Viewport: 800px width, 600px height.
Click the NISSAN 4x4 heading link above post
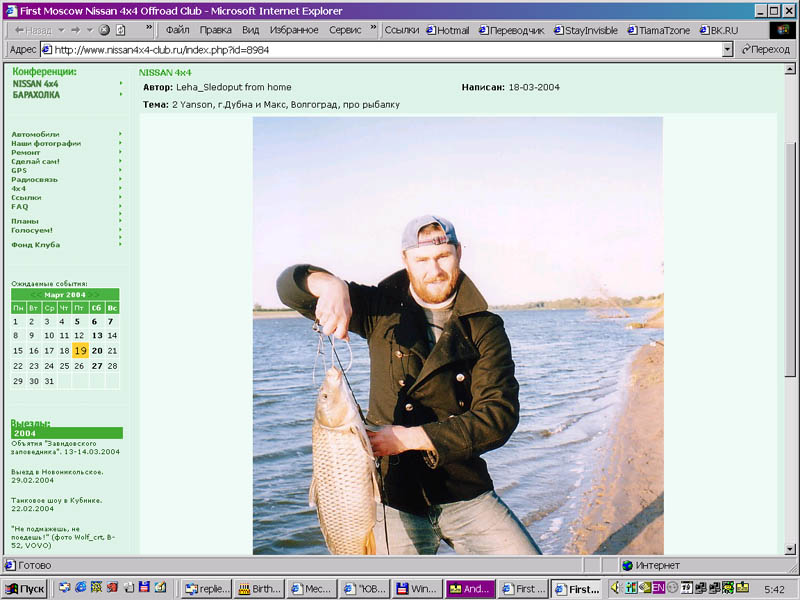coord(165,72)
